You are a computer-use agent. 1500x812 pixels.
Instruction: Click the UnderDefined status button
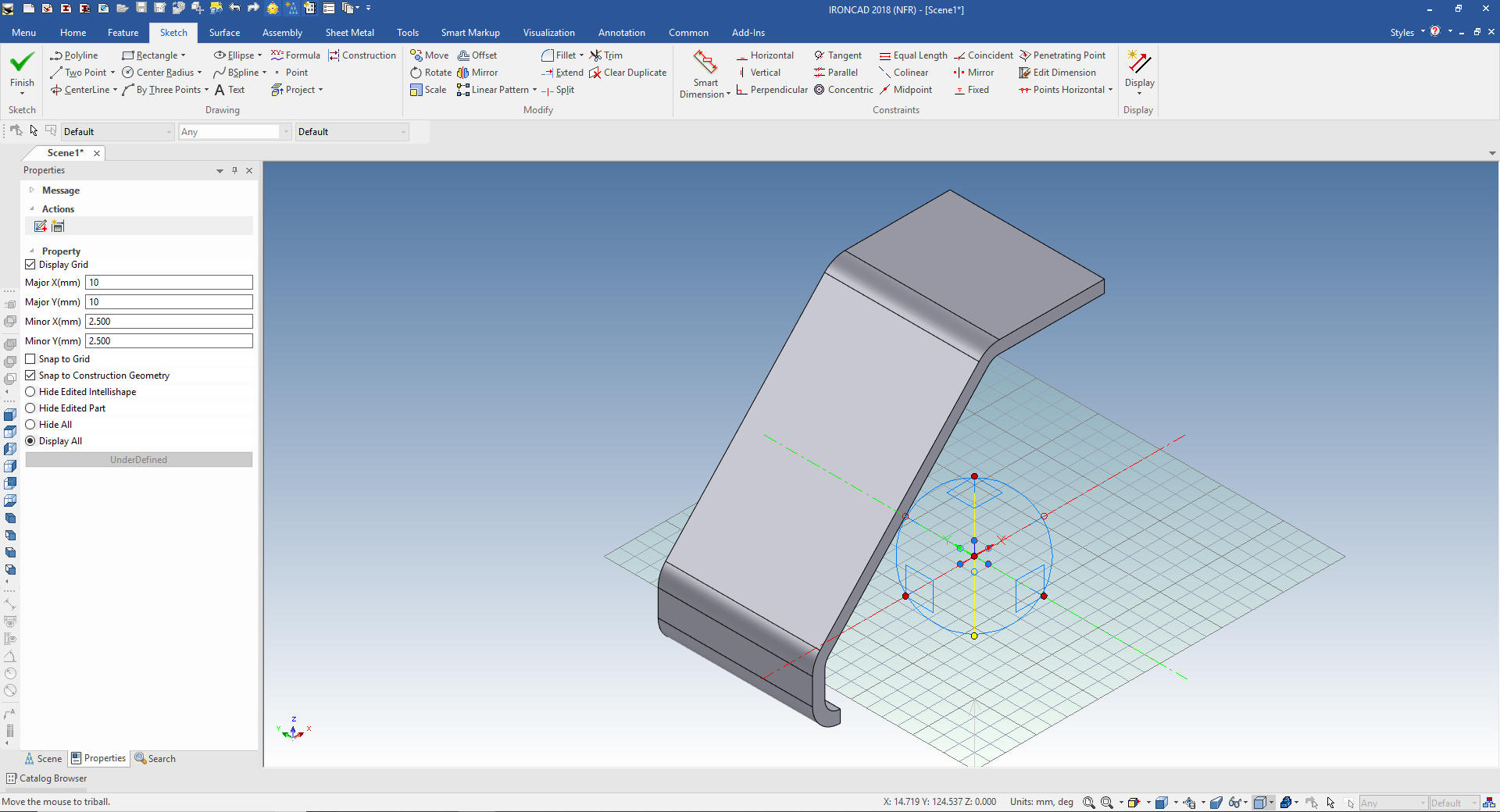138,460
